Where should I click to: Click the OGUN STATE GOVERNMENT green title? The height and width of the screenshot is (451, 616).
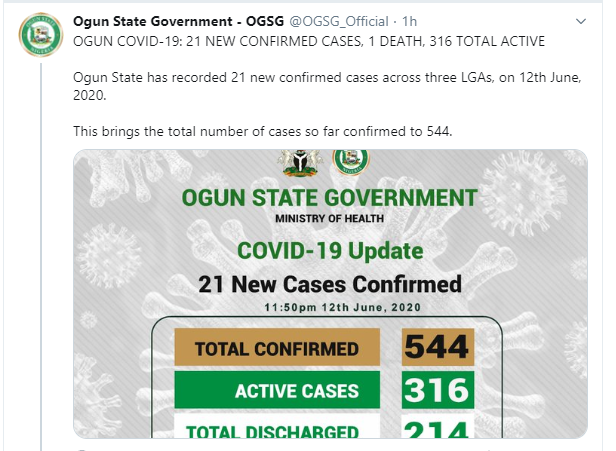(x=329, y=198)
